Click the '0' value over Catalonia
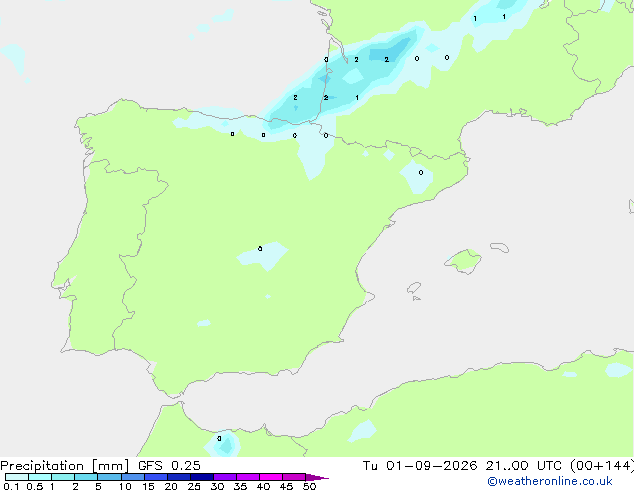Image resolution: width=634 pixels, height=490 pixels. [x=421, y=173]
